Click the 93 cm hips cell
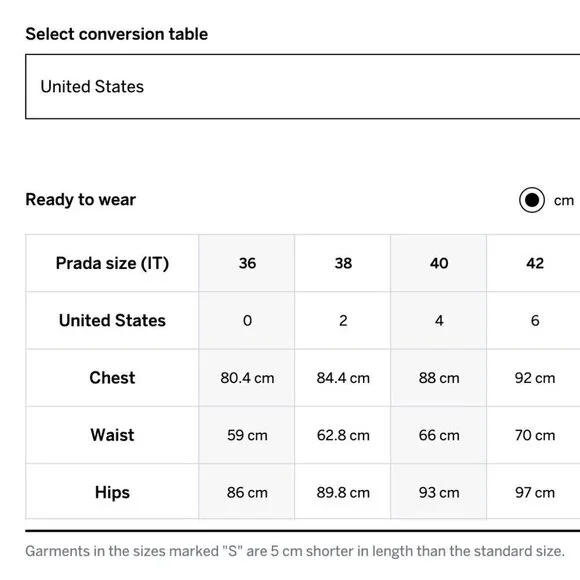This screenshot has width=580, height=580. tap(439, 492)
